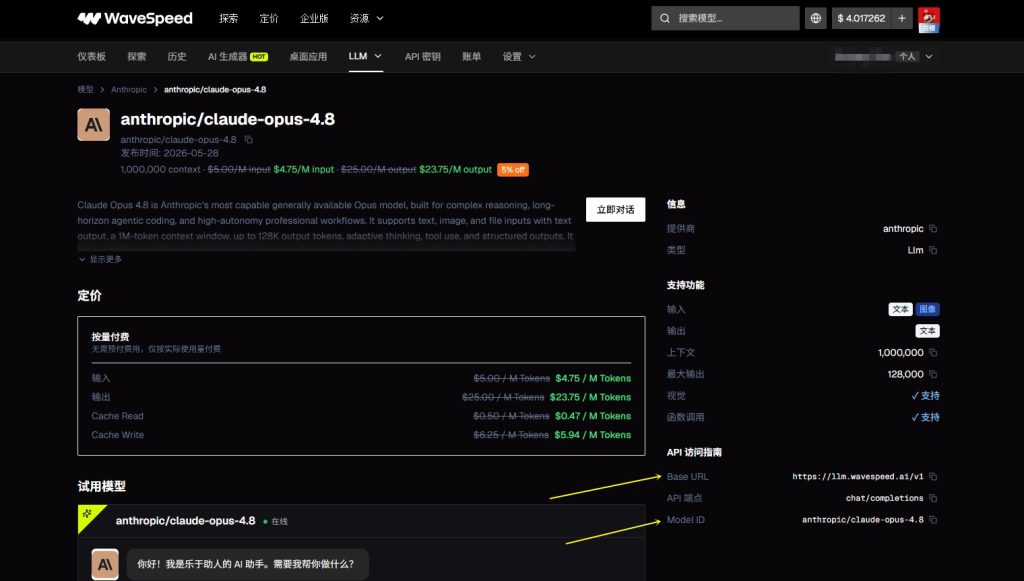
Task: Copy the API endpoint chat/completions
Action: [933, 498]
